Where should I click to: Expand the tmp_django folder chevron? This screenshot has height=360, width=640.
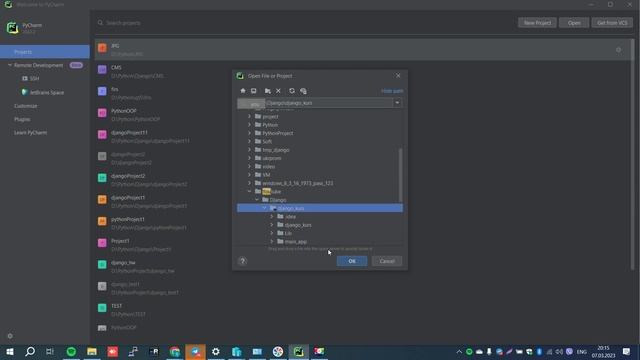tap(249, 150)
